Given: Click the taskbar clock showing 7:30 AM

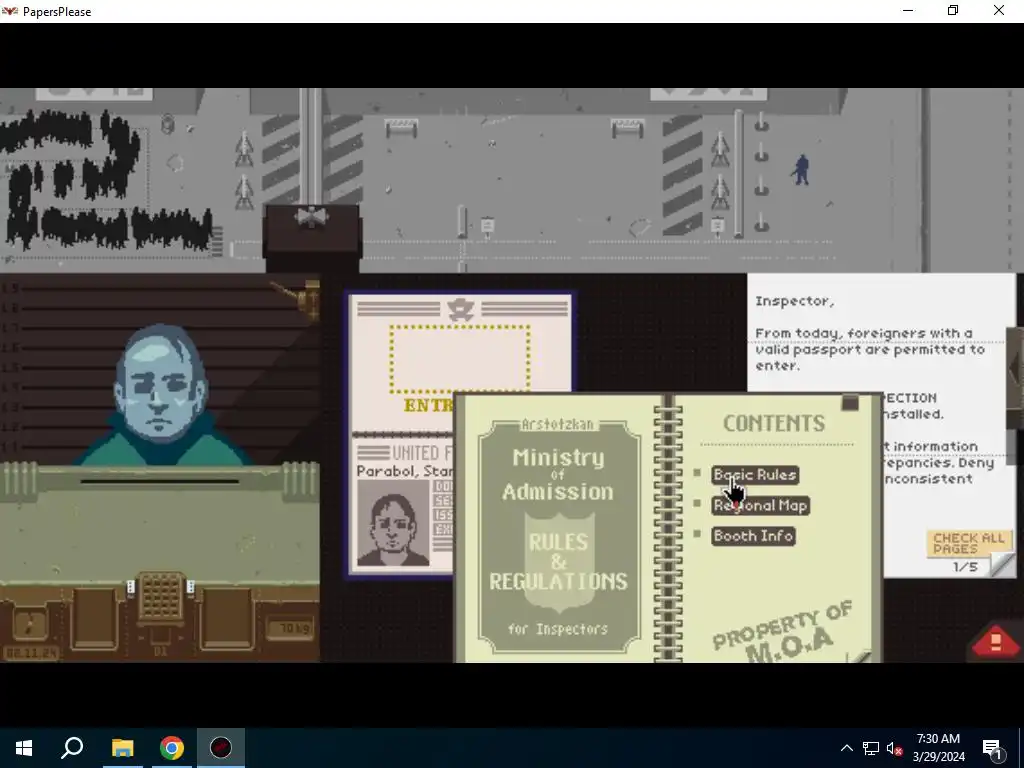Looking at the screenshot, I should 938,748.
